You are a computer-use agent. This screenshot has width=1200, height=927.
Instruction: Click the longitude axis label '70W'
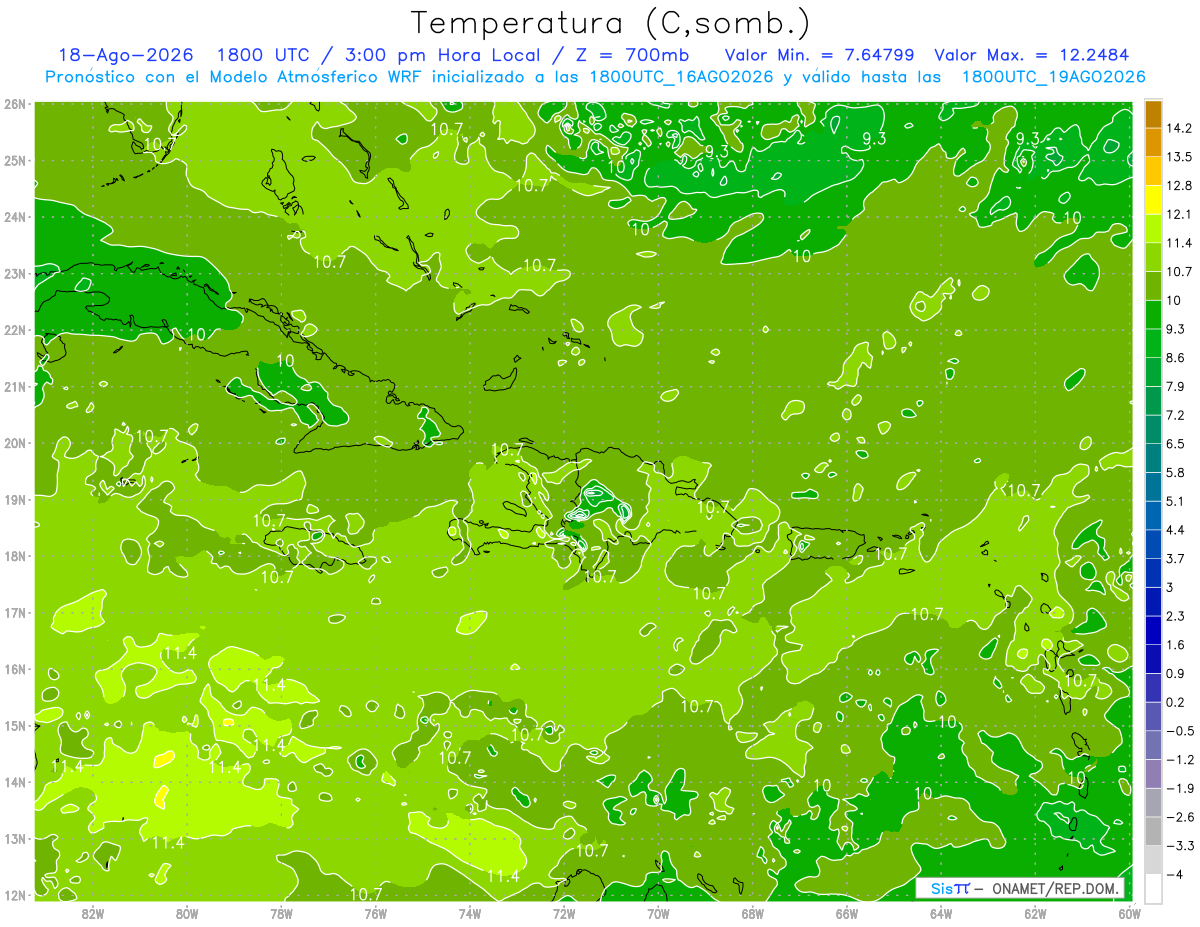(x=658, y=913)
